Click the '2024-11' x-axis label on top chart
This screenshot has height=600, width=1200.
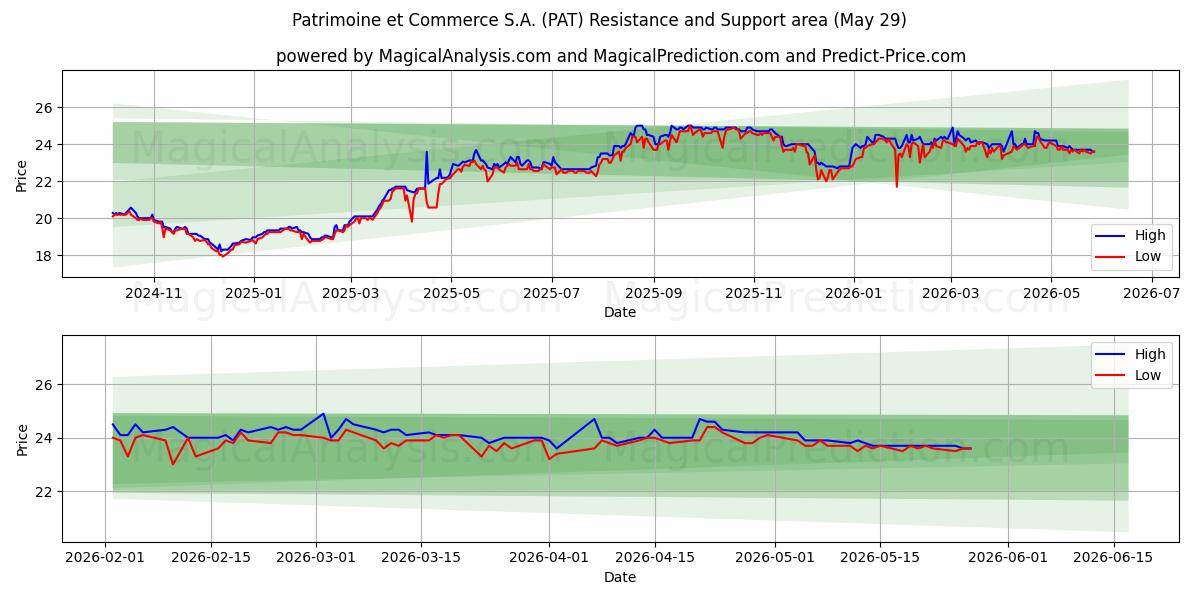coord(153,294)
